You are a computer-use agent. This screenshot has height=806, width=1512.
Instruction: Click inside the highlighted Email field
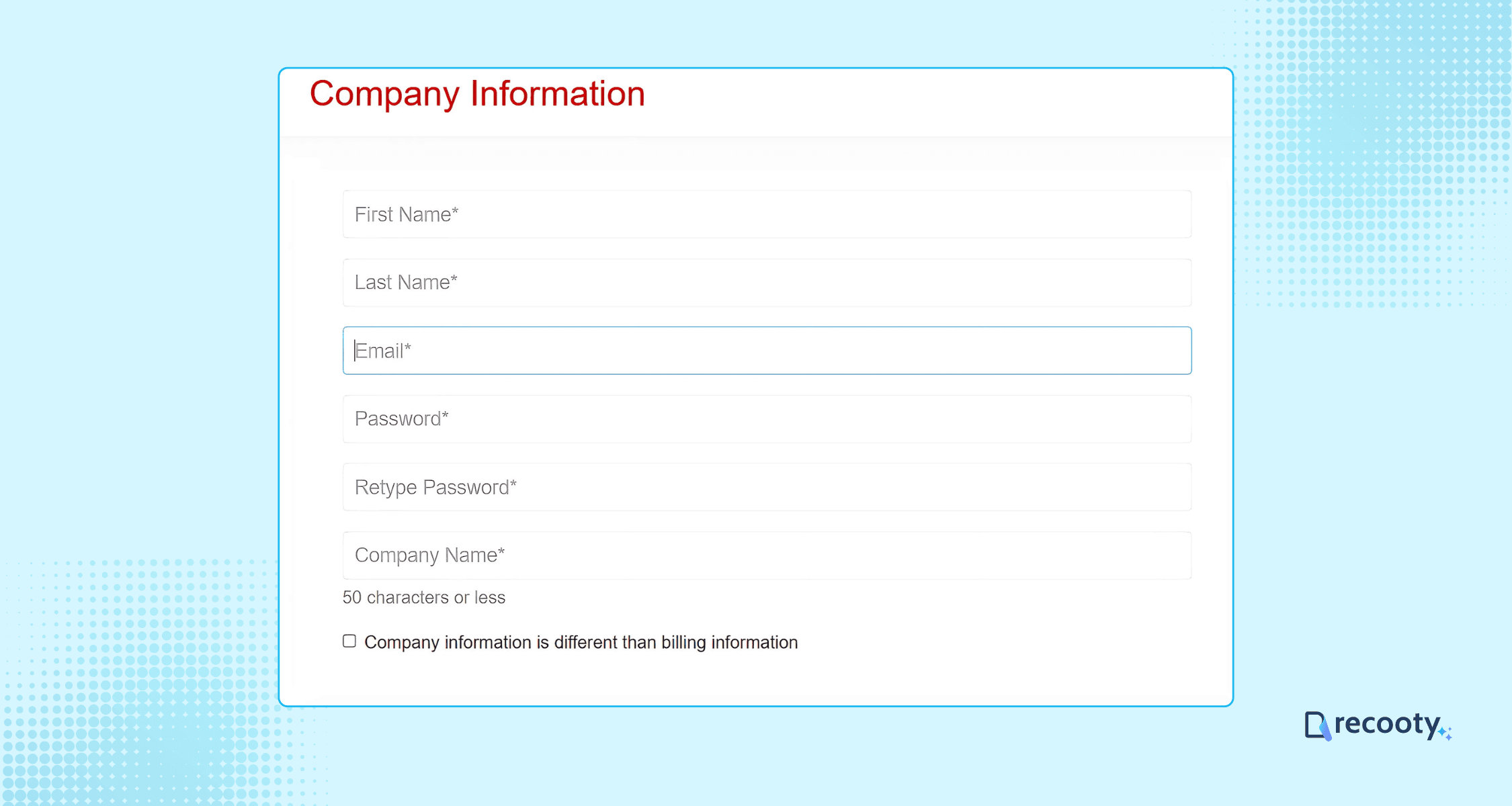(766, 350)
